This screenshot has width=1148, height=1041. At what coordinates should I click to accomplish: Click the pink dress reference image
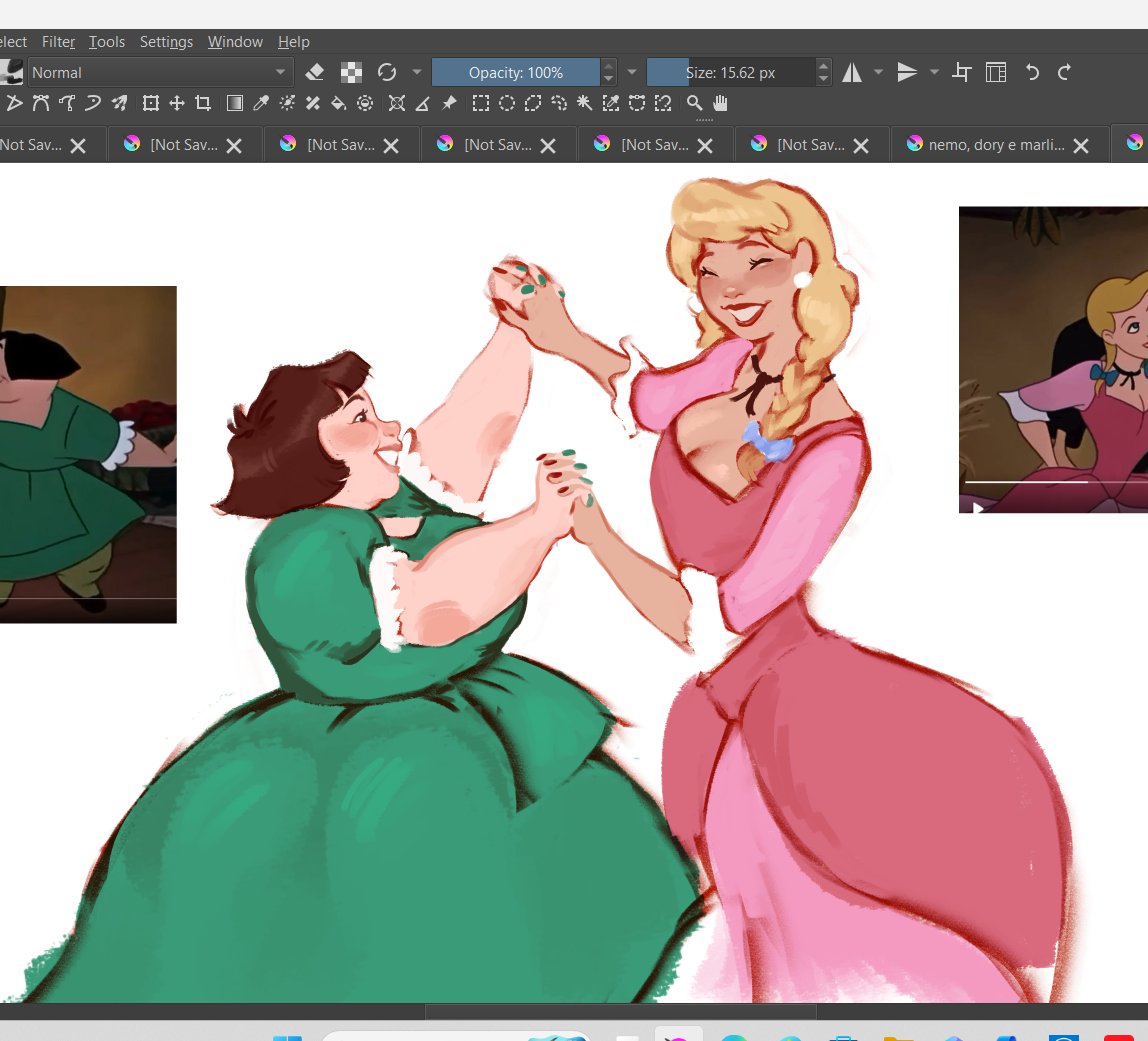[x=1054, y=359]
